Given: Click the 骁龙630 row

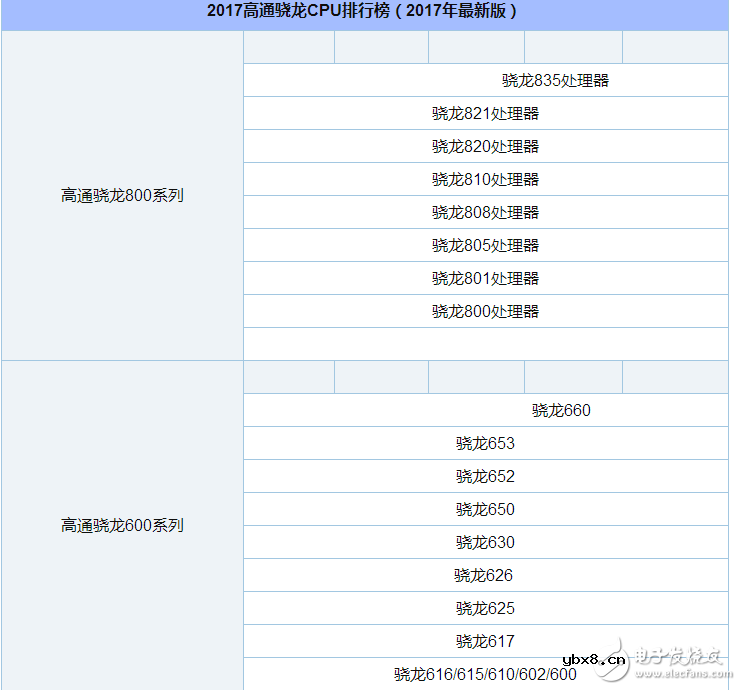Looking at the screenshot, I should tap(485, 543).
